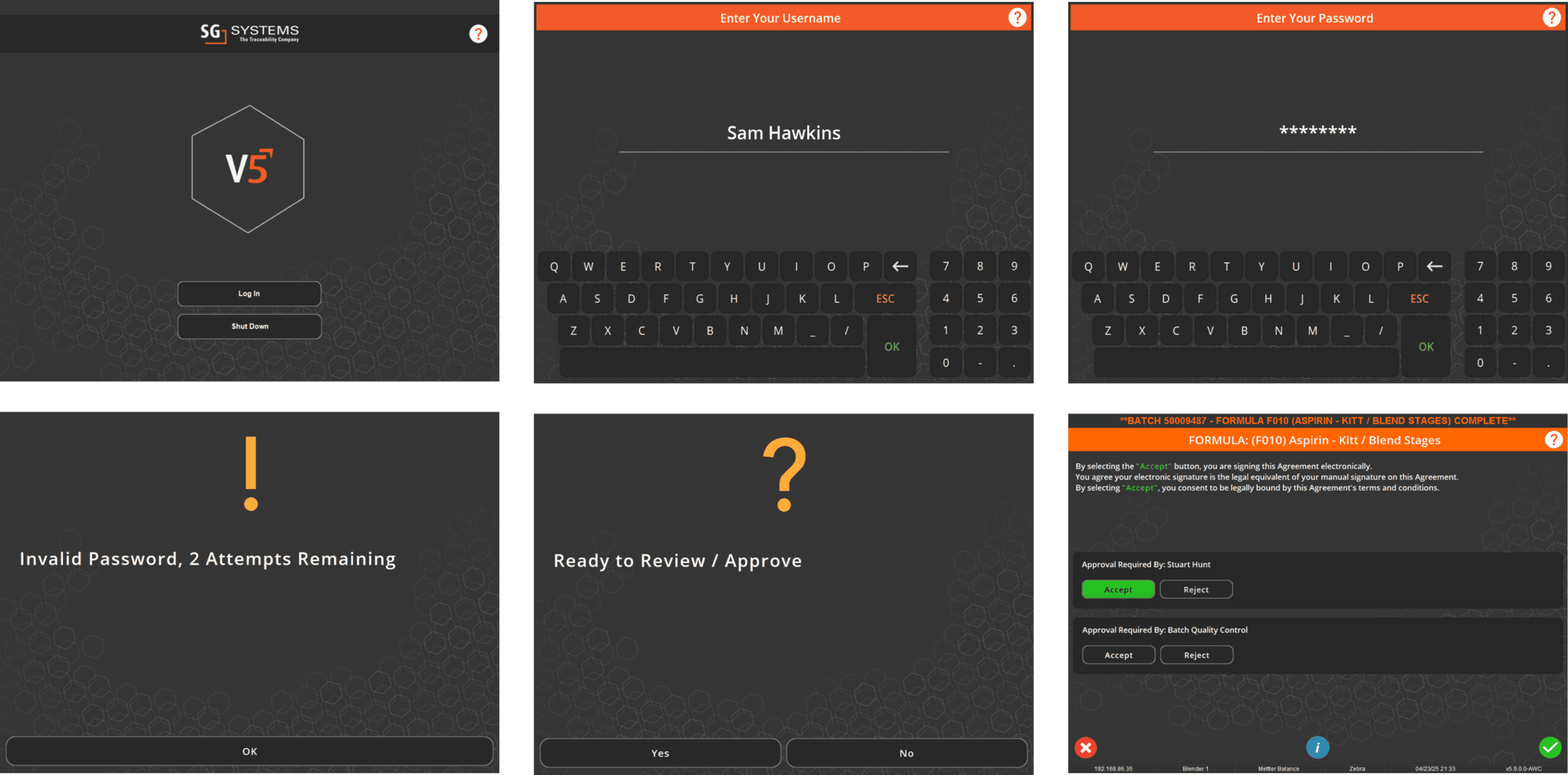Viewport: 1568px width, 775px height.
Task: Click help icon on Enter Your Password header
Action: click(1551, 17)
